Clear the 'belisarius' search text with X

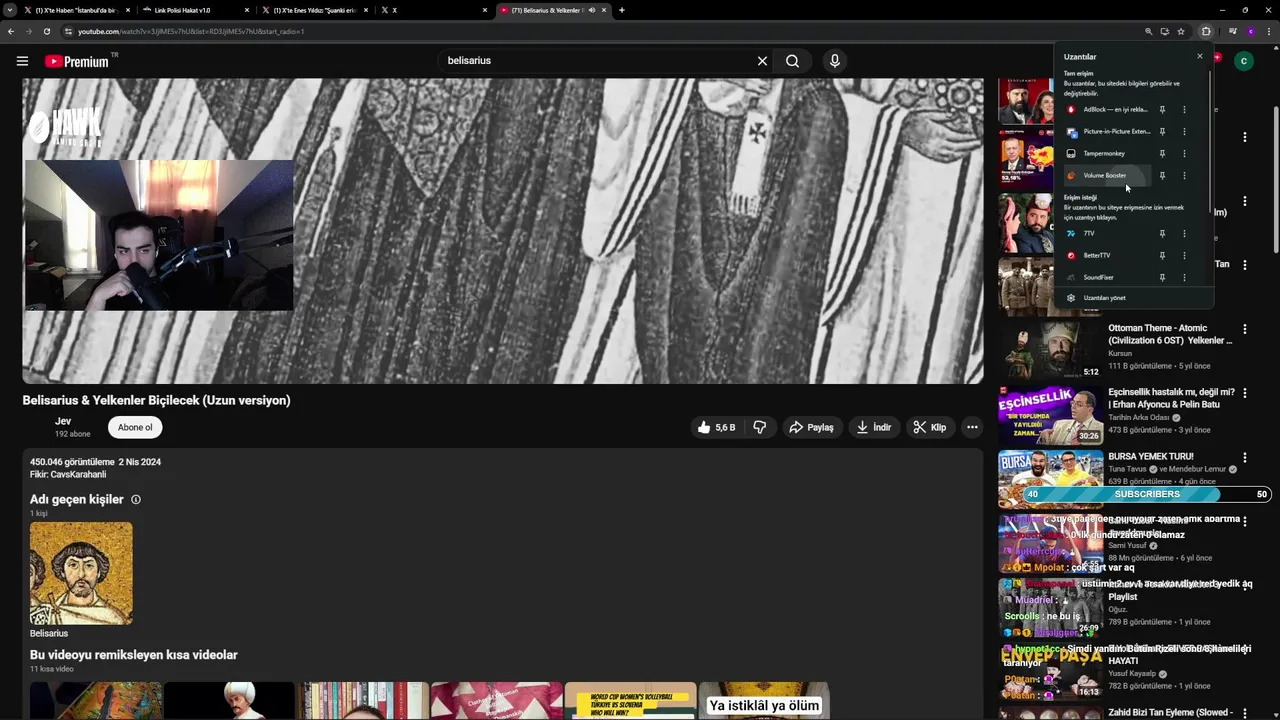click(762, 61)
